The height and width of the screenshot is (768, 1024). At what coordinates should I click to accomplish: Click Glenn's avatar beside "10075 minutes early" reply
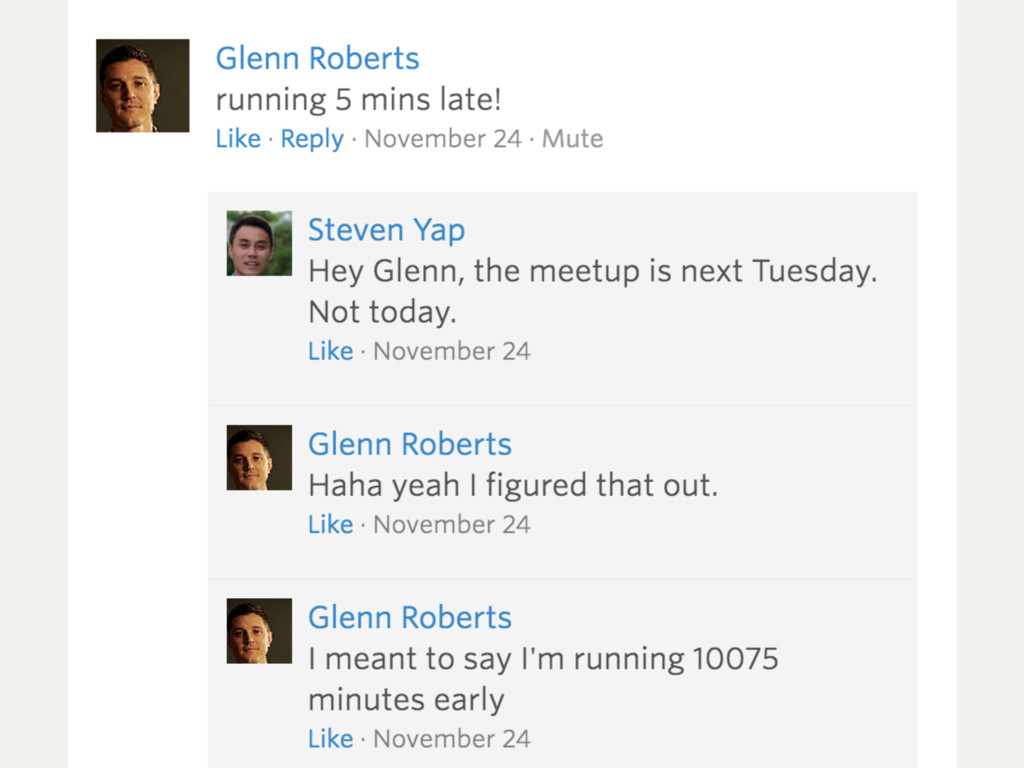coord(259,631)
